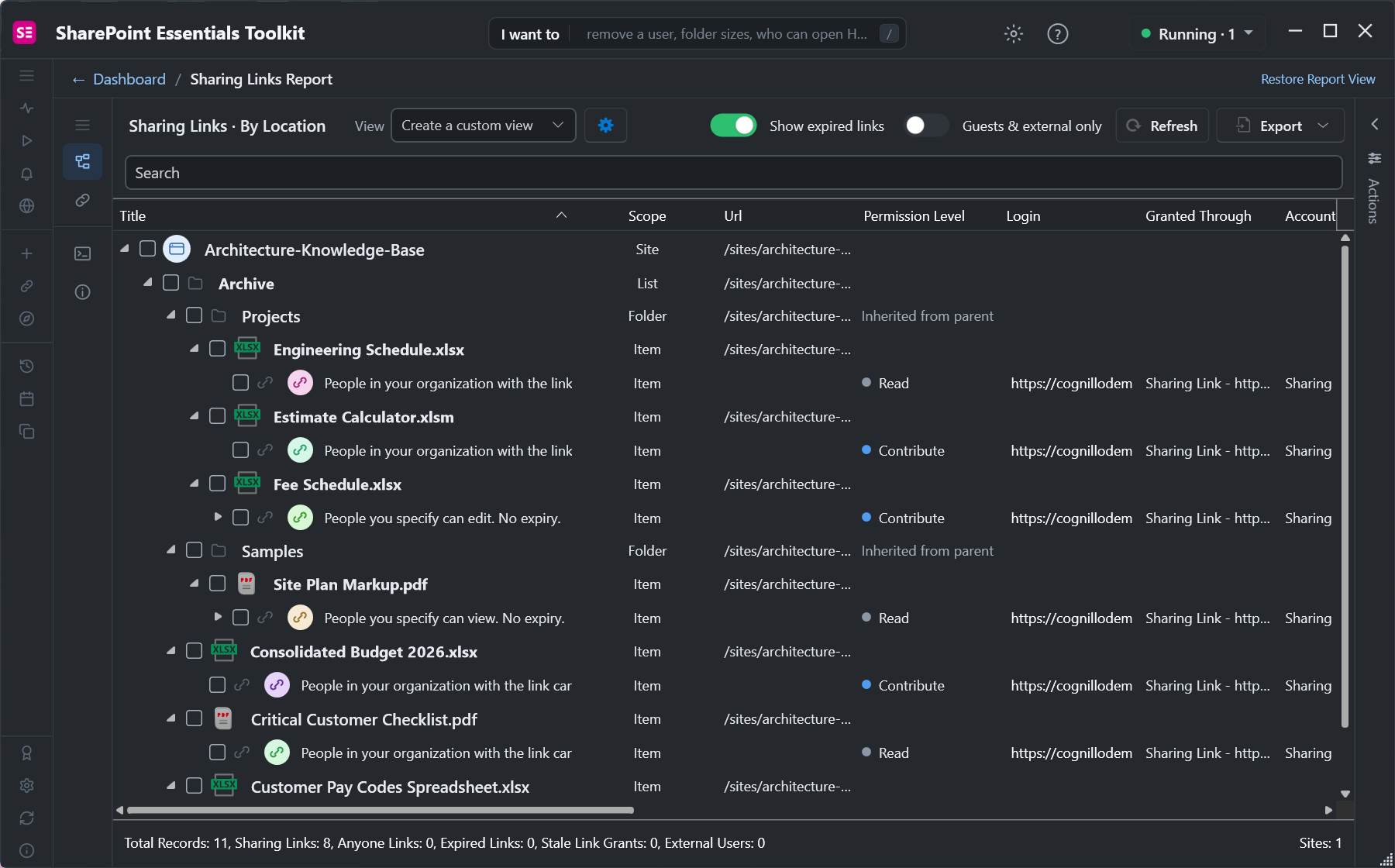
Task: Open settings gear in left sidebar
Action: 26,785
